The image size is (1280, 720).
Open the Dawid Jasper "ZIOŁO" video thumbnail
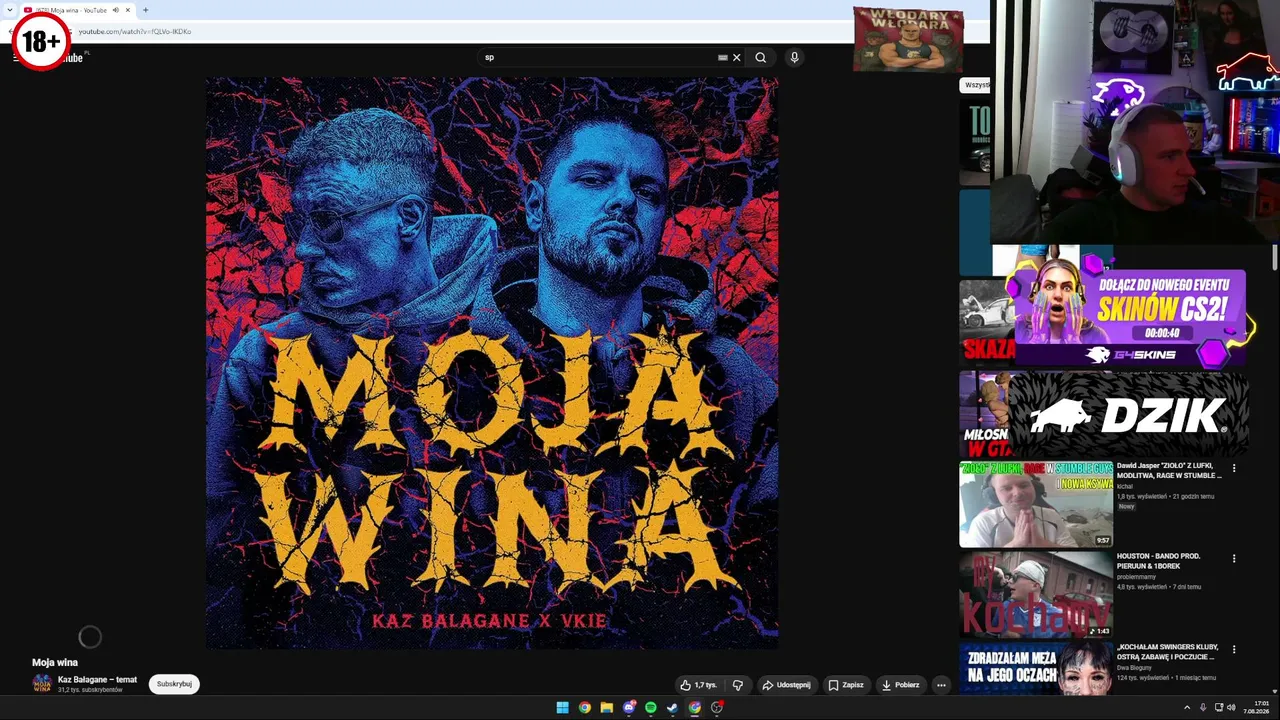1036,504
